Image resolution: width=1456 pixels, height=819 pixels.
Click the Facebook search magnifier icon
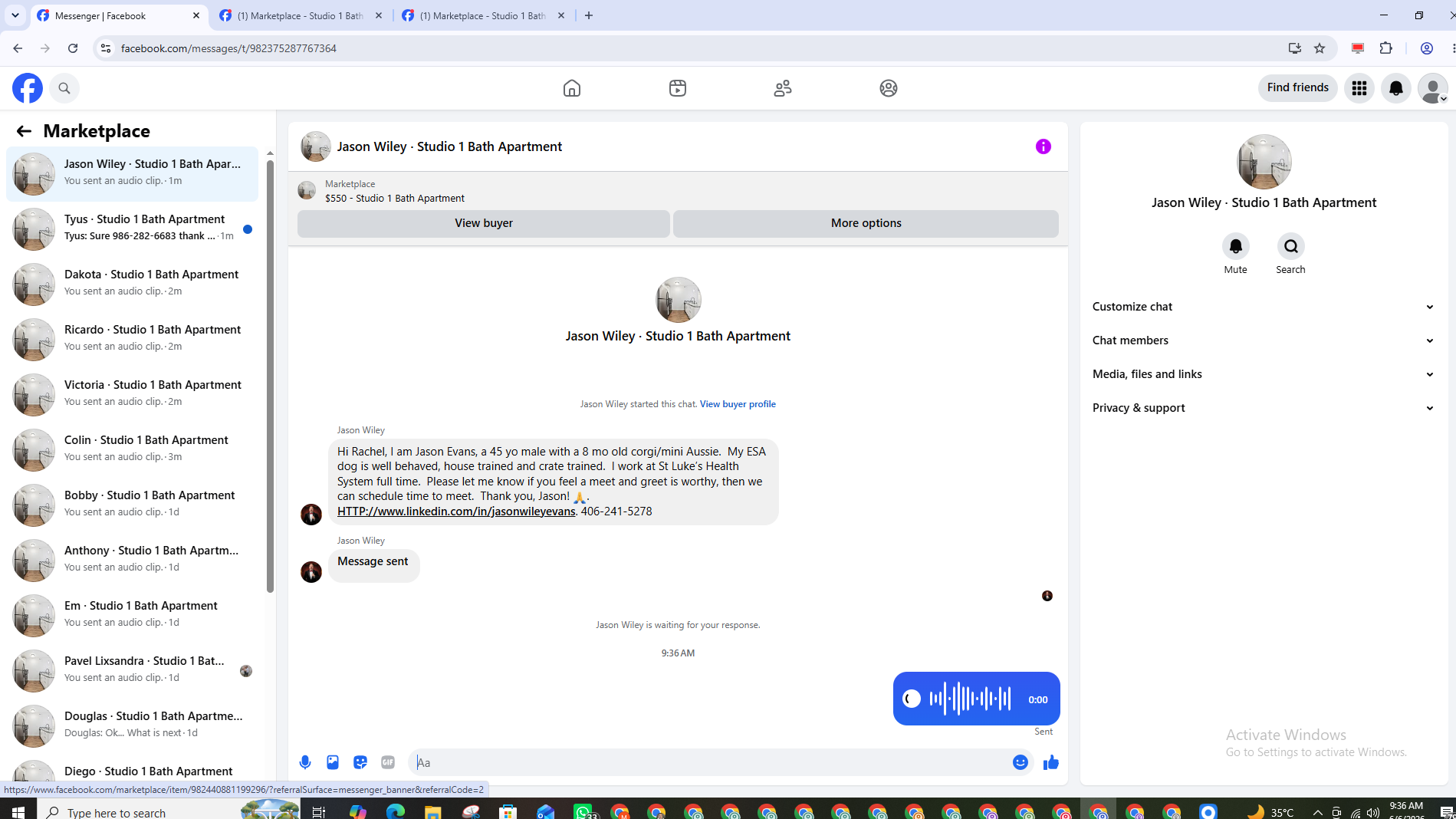coord(64,88)
